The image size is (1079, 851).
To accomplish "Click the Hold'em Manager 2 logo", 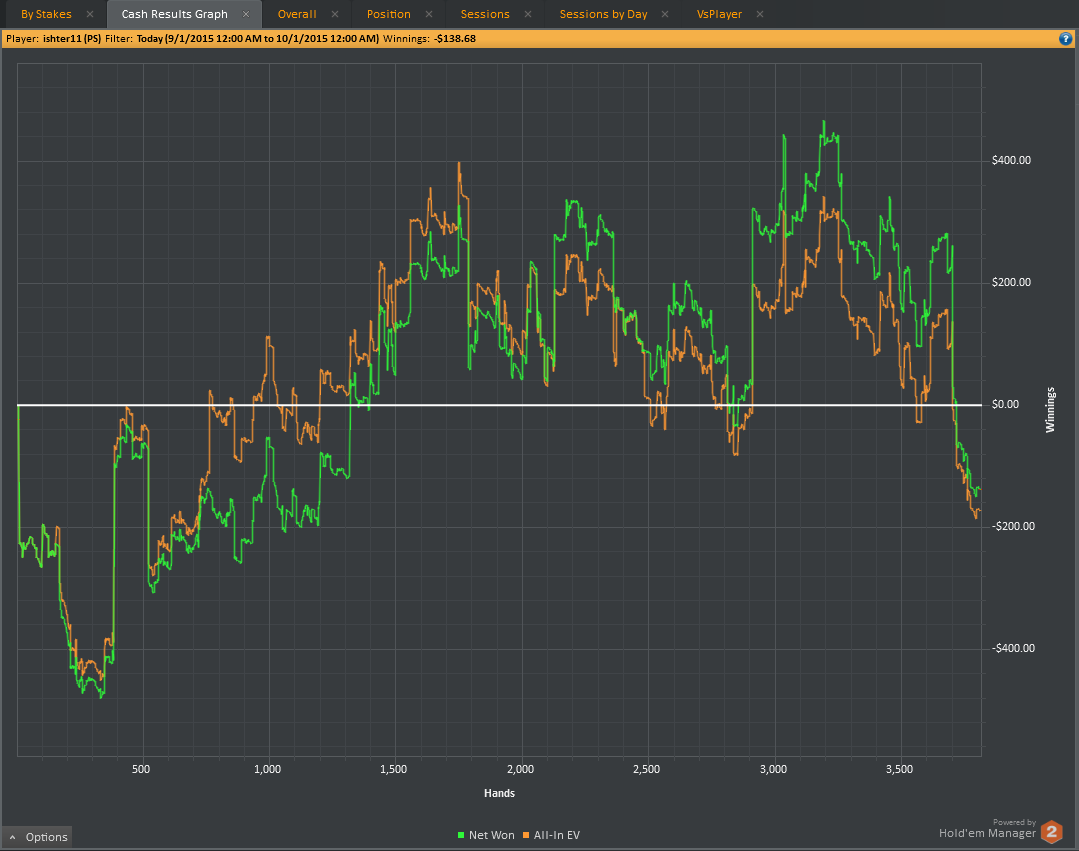I will pyautogui.click(x=1051, y=832).
